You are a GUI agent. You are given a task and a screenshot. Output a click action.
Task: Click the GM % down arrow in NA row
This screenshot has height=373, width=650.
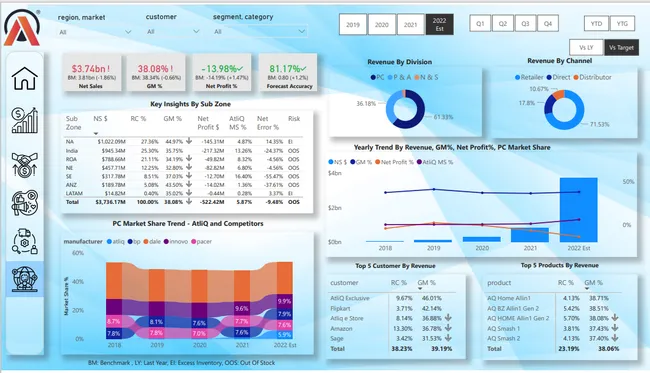[189, 141]
